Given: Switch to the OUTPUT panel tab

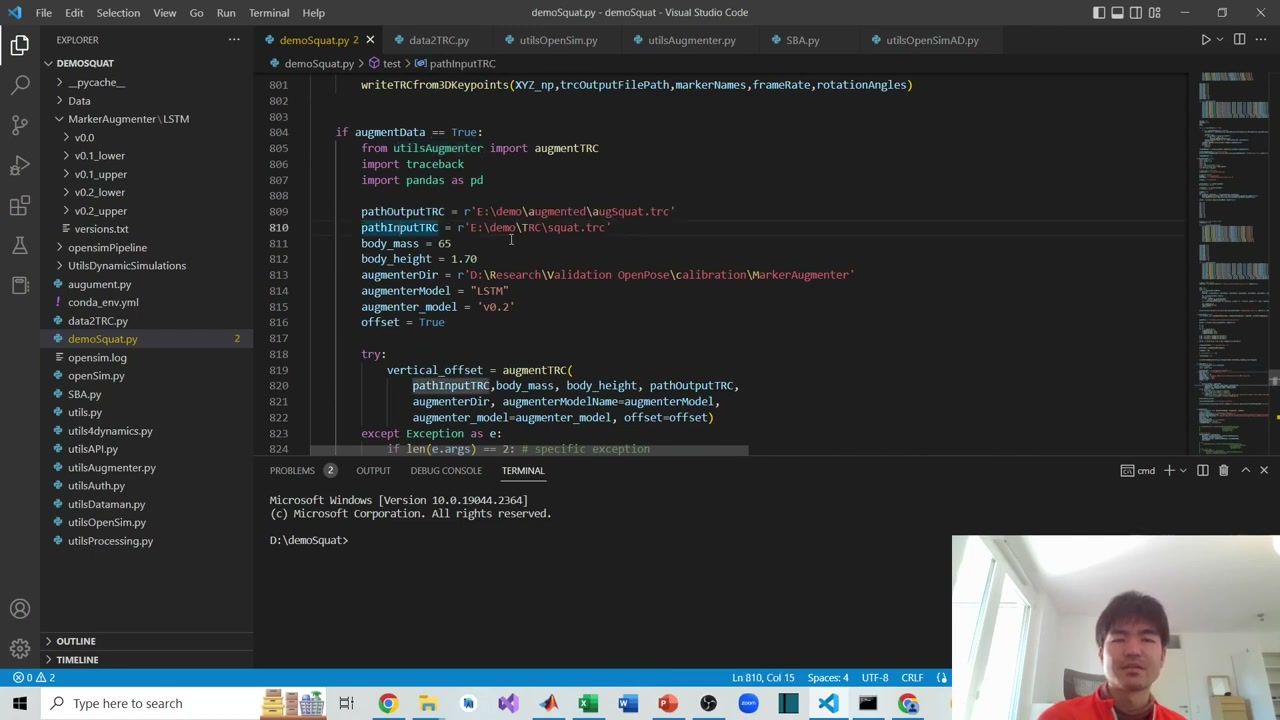Looking at the screenshot, I should 373,470.
